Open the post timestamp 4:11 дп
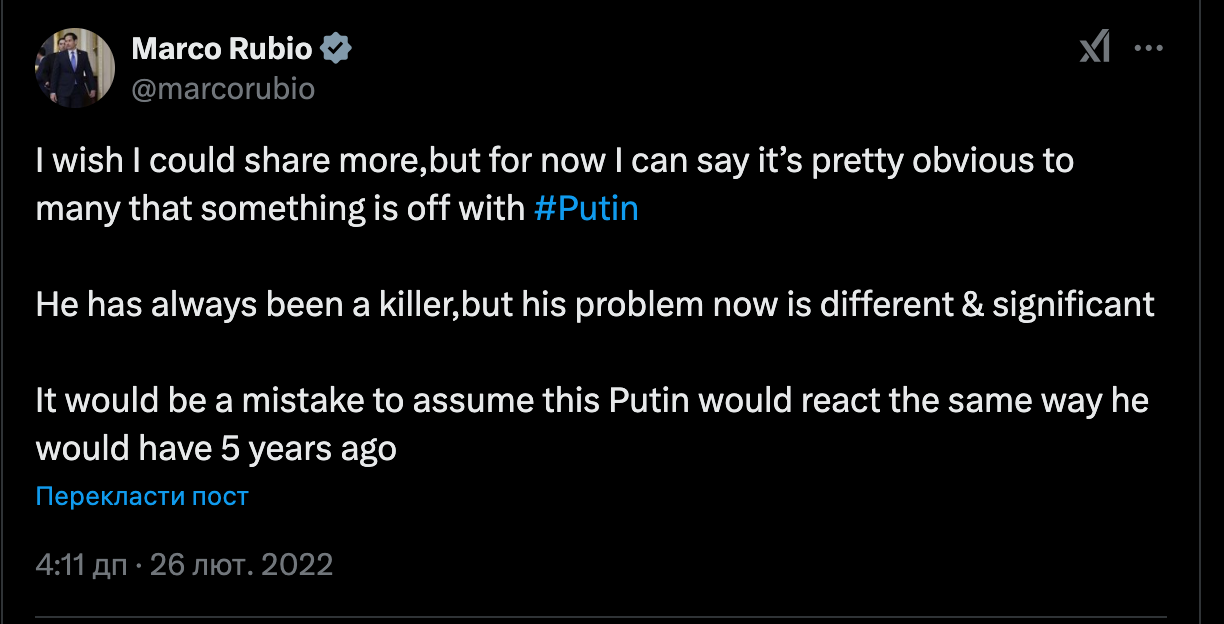 point(70,564)
